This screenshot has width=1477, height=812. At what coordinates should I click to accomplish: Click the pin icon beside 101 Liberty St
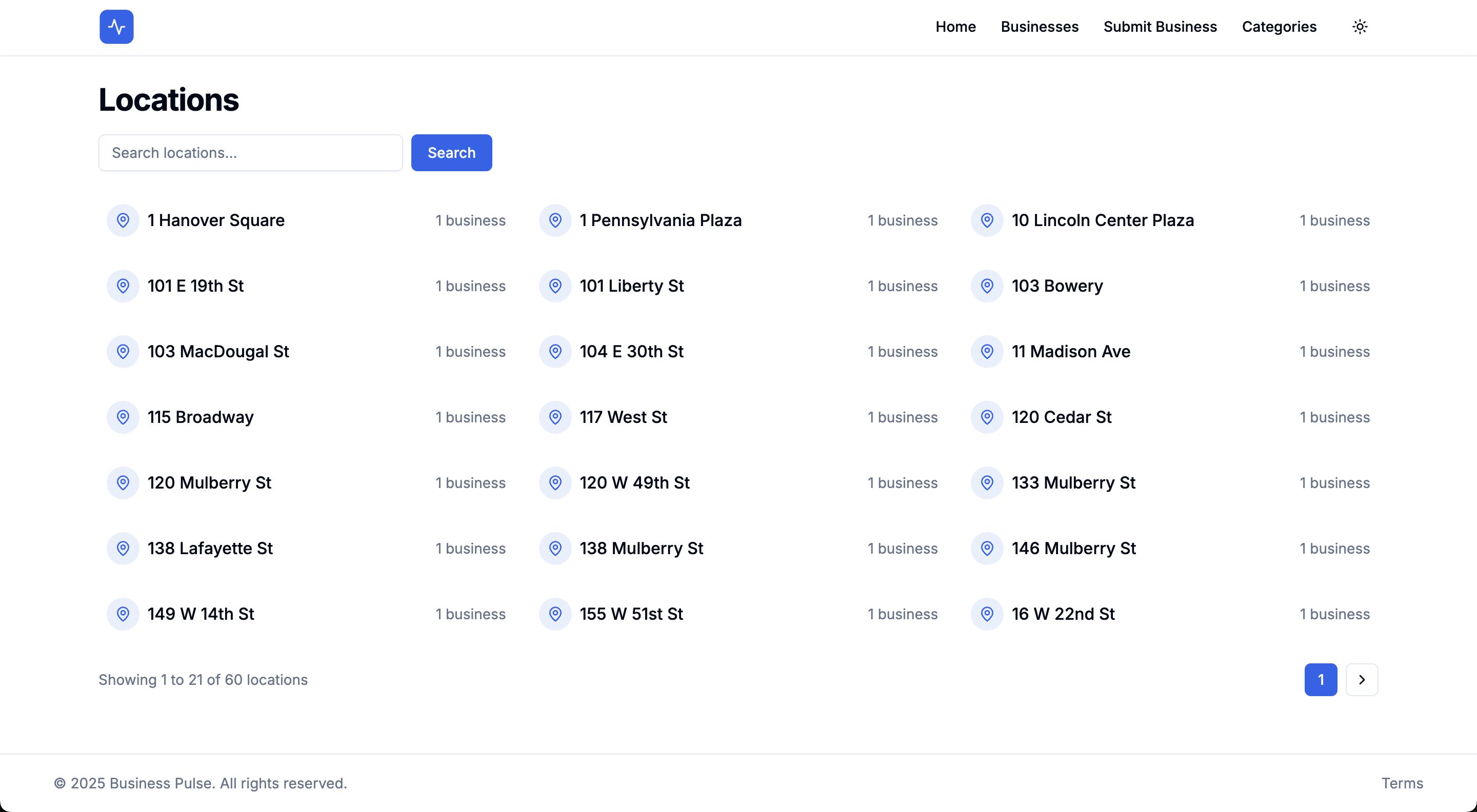(555, 286)
